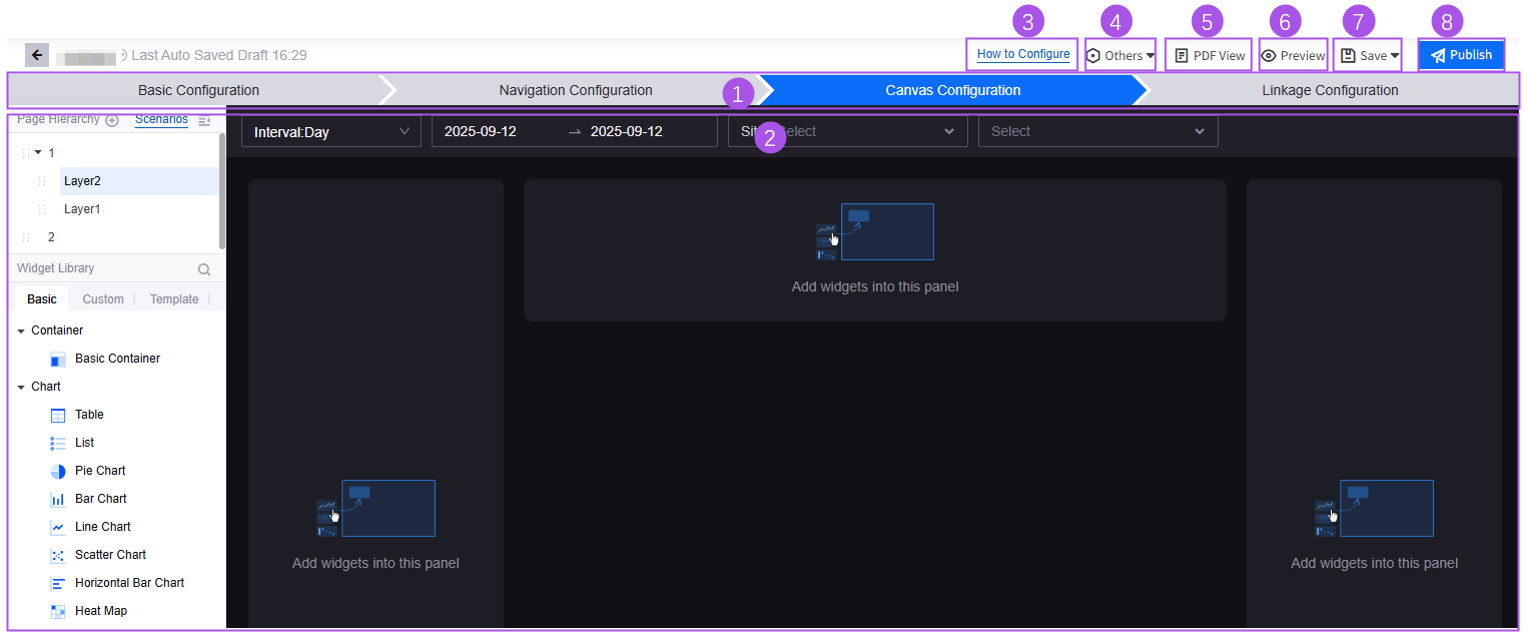Select the Table chart widget icon
1527x638 pixels.
pos(58,415)
